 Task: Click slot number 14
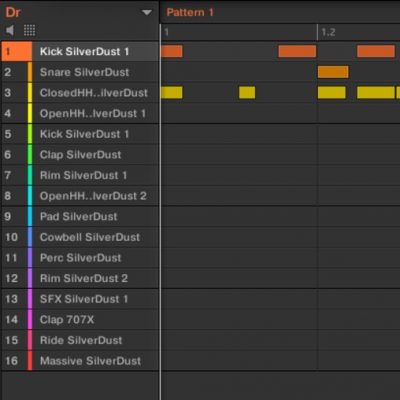(11, 320)
